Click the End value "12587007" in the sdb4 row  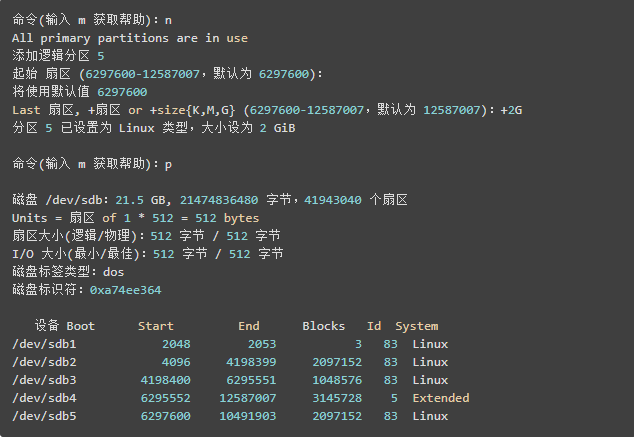[247, 398]
